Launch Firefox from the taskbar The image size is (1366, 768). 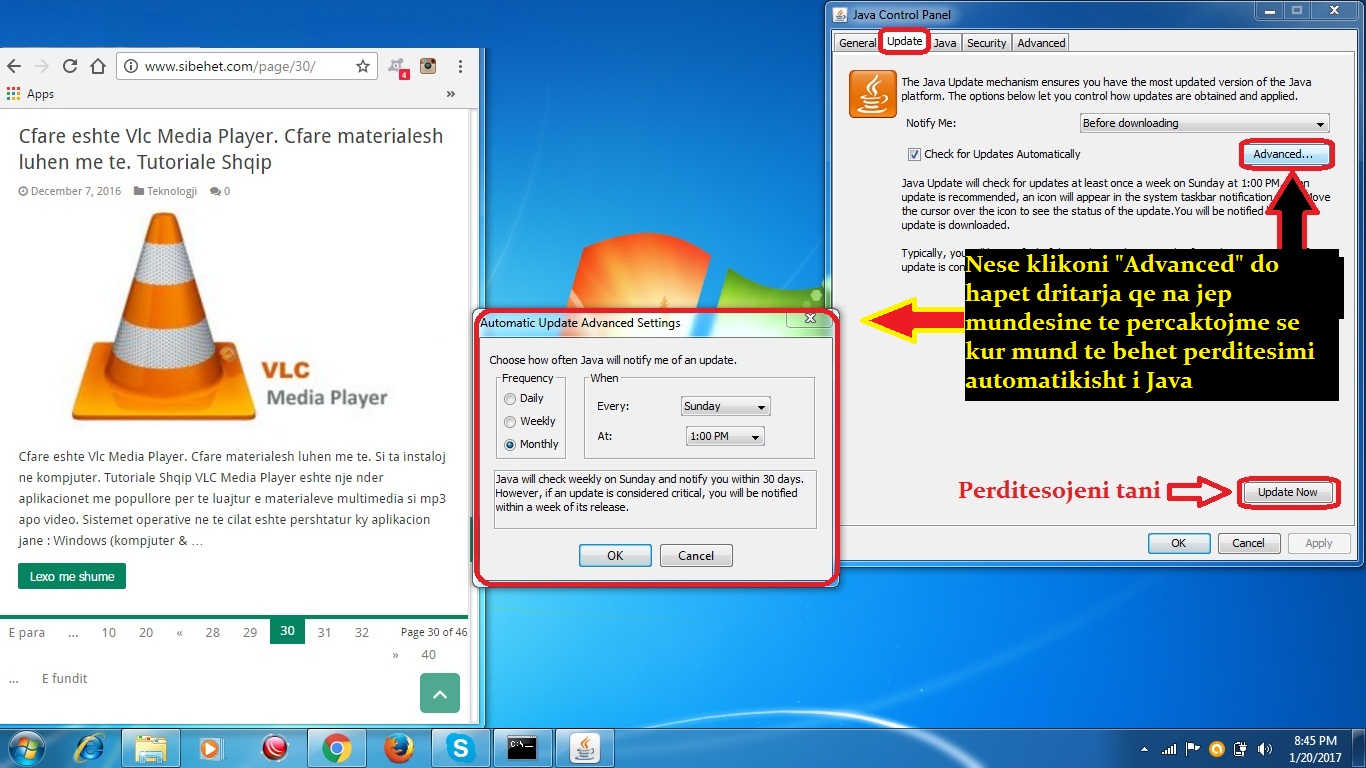pos(398,747)
